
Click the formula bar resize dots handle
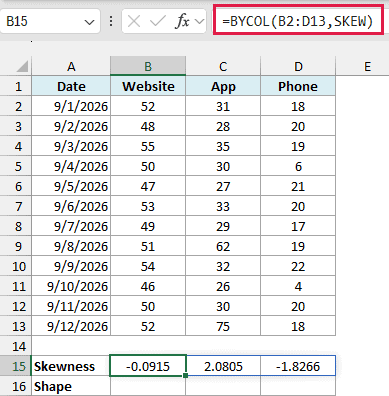[111, 22]
